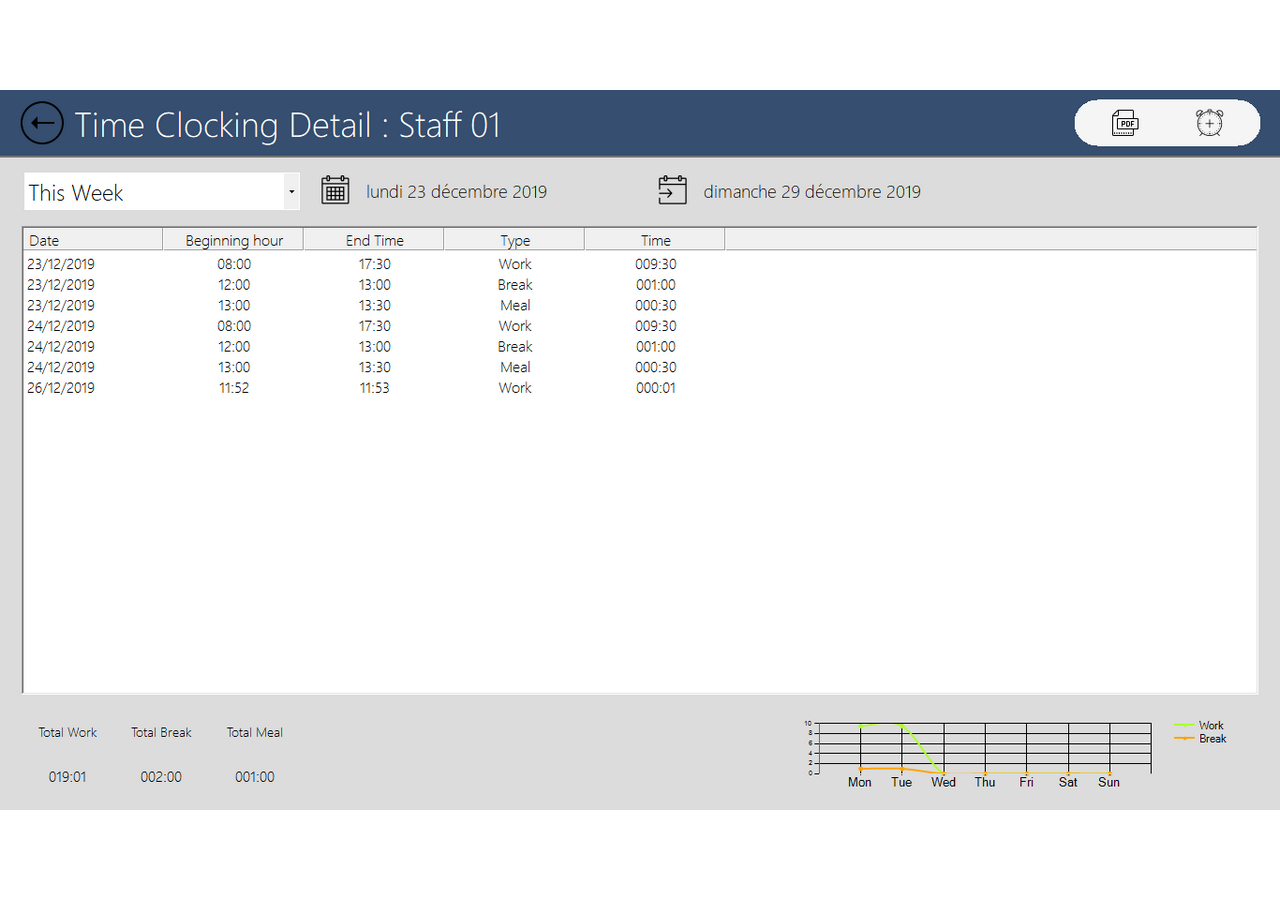Click the back arrow icon
Image resolution: width=1280 pixels, height=900 pixels.
click(42, 124)
